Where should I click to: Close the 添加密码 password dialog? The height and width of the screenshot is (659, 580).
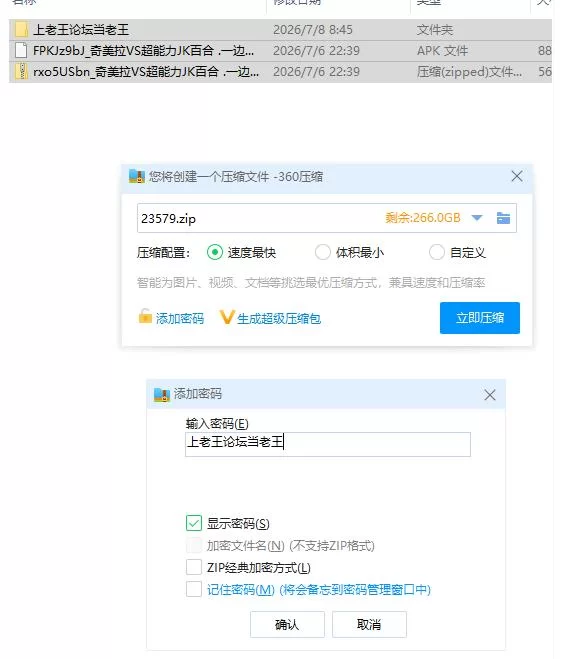[x=490, y=395]
